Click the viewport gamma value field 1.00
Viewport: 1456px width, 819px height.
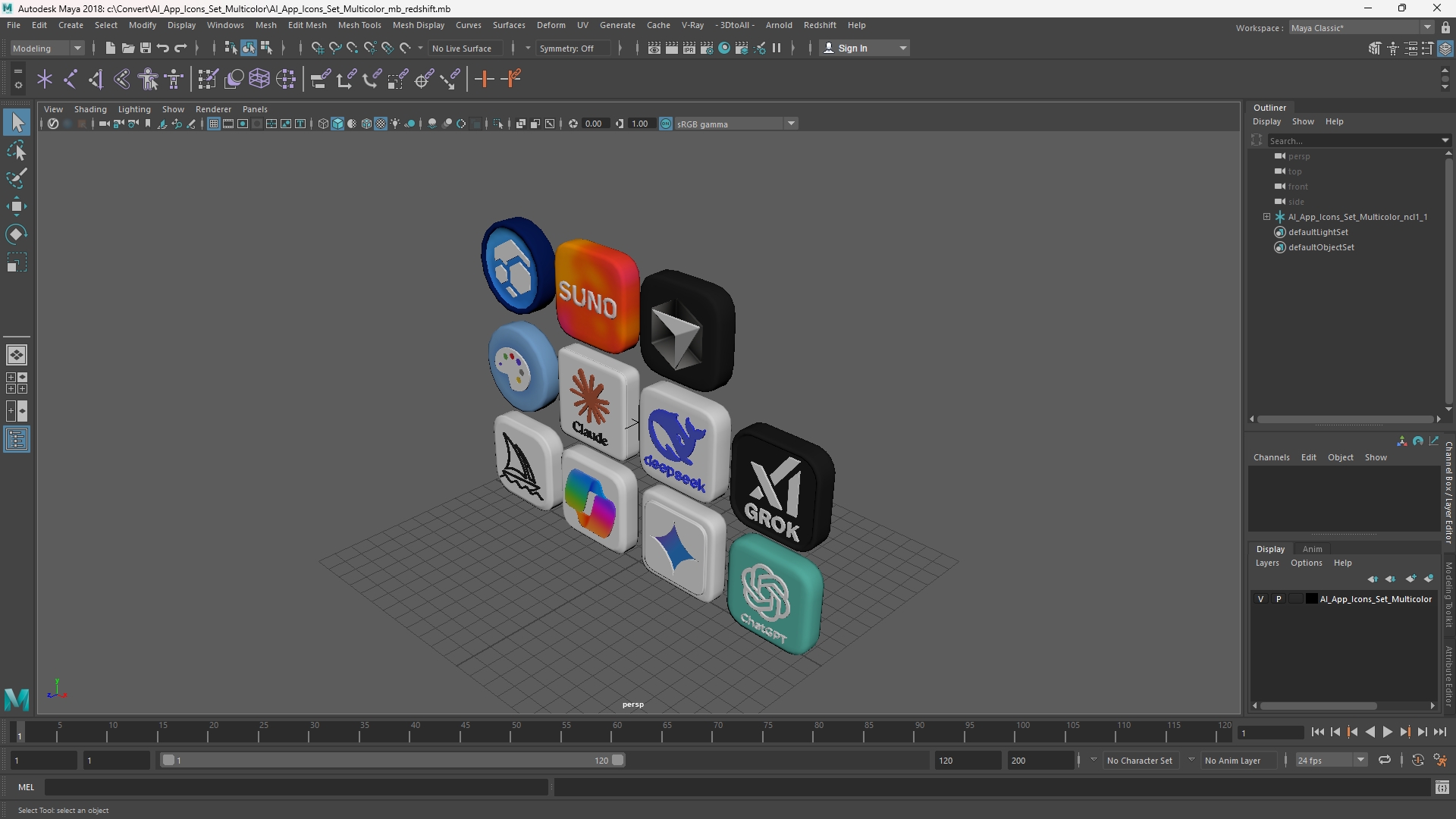pyautogui.click(x=641, y=124)
